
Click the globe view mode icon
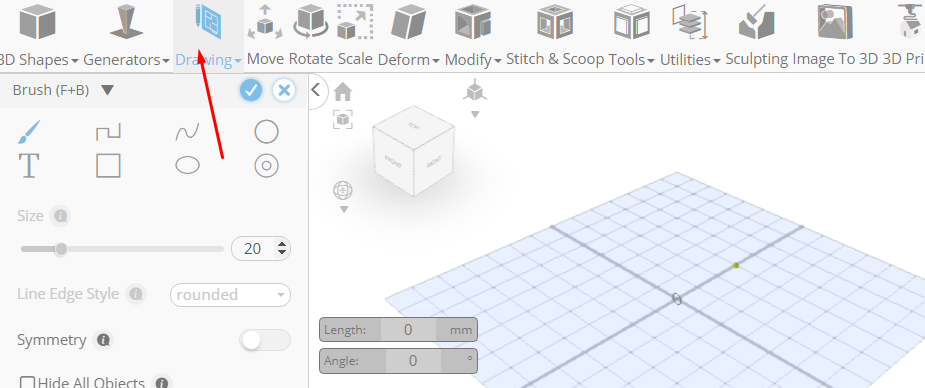(343, 190)
